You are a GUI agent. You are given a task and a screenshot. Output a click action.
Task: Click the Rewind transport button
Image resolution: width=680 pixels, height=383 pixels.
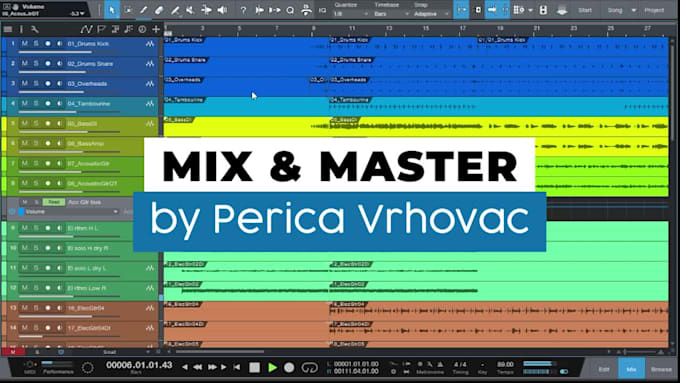click(198, 367)
